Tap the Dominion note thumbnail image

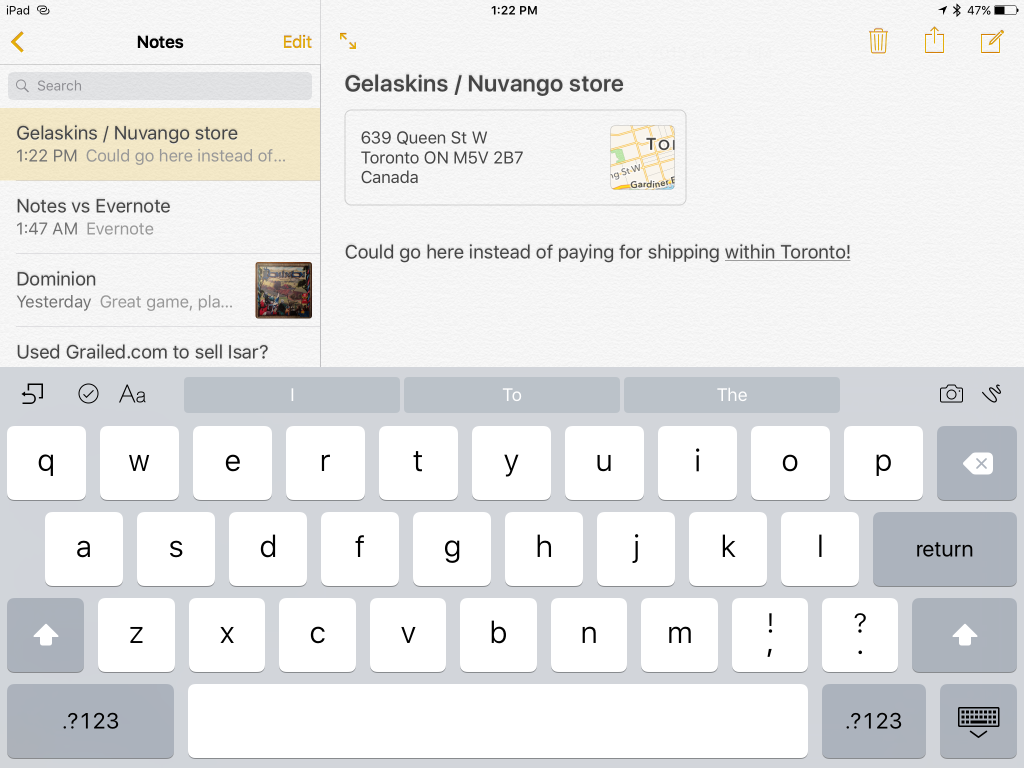283,290
